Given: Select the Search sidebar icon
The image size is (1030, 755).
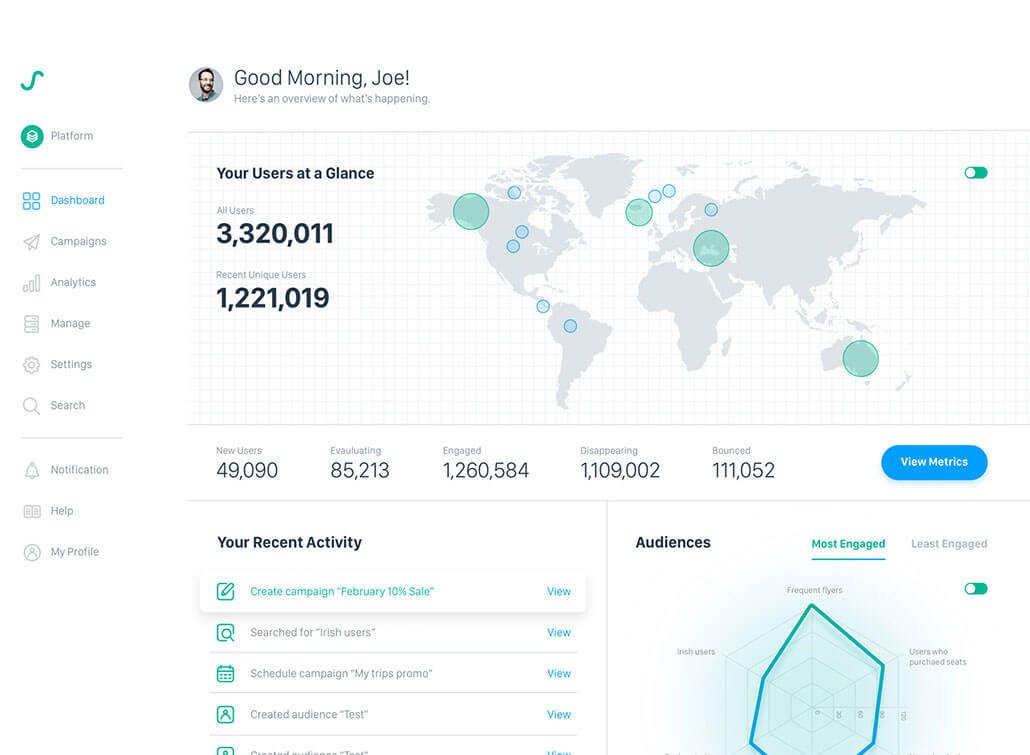Looking at the screenshot, I should click(x=67, y=405).
